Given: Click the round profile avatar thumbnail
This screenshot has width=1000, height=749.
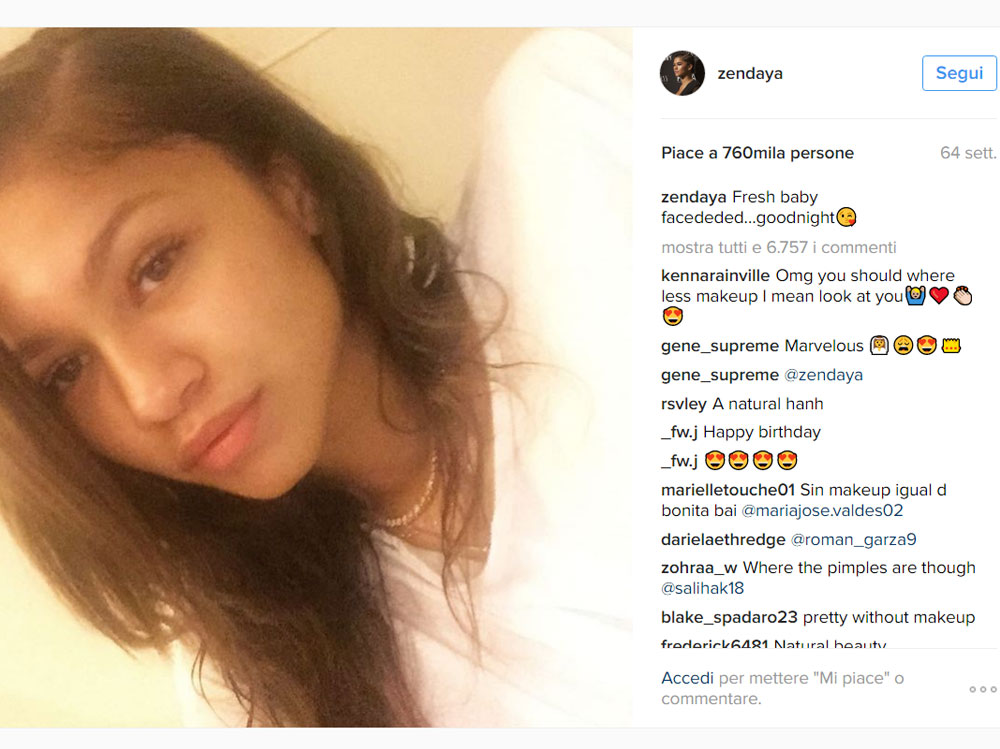Looking at the screenshot, I should 682,73.
